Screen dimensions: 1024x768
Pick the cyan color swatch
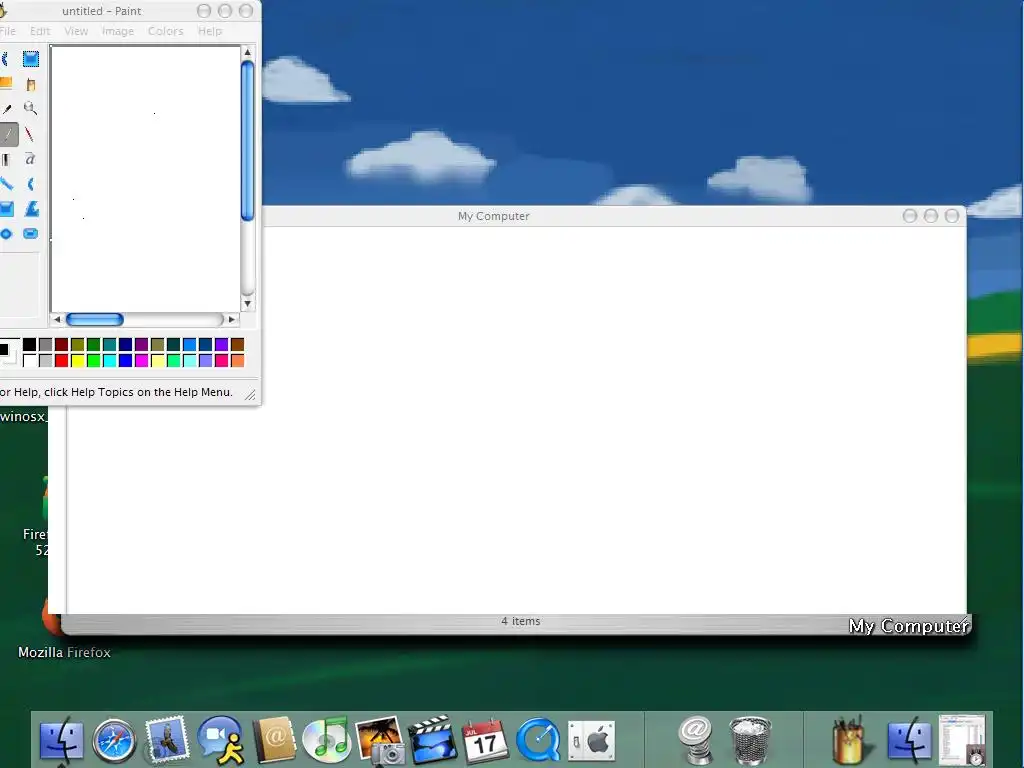point(110,360)
